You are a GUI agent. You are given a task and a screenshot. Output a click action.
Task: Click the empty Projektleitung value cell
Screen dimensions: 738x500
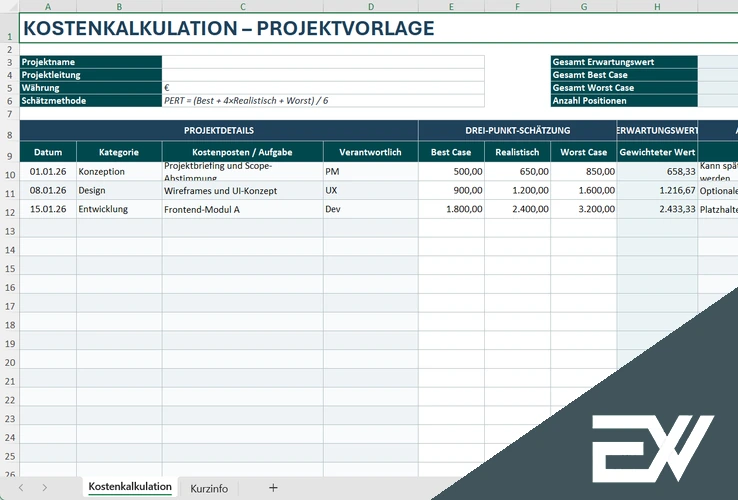(x=322, y=75)
